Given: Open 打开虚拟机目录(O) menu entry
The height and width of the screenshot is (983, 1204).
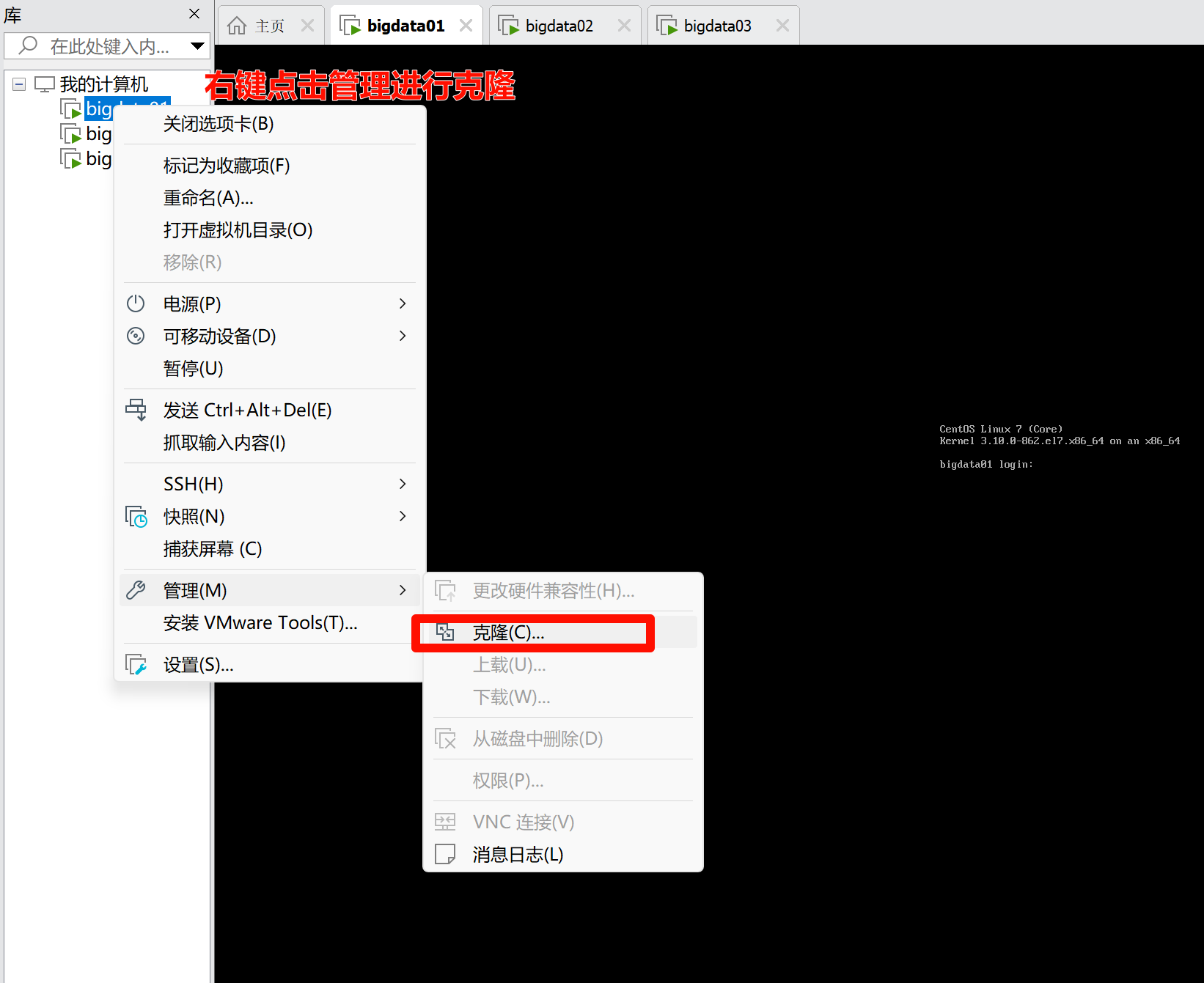Looking at the screenshot, I should coord(270,230).
